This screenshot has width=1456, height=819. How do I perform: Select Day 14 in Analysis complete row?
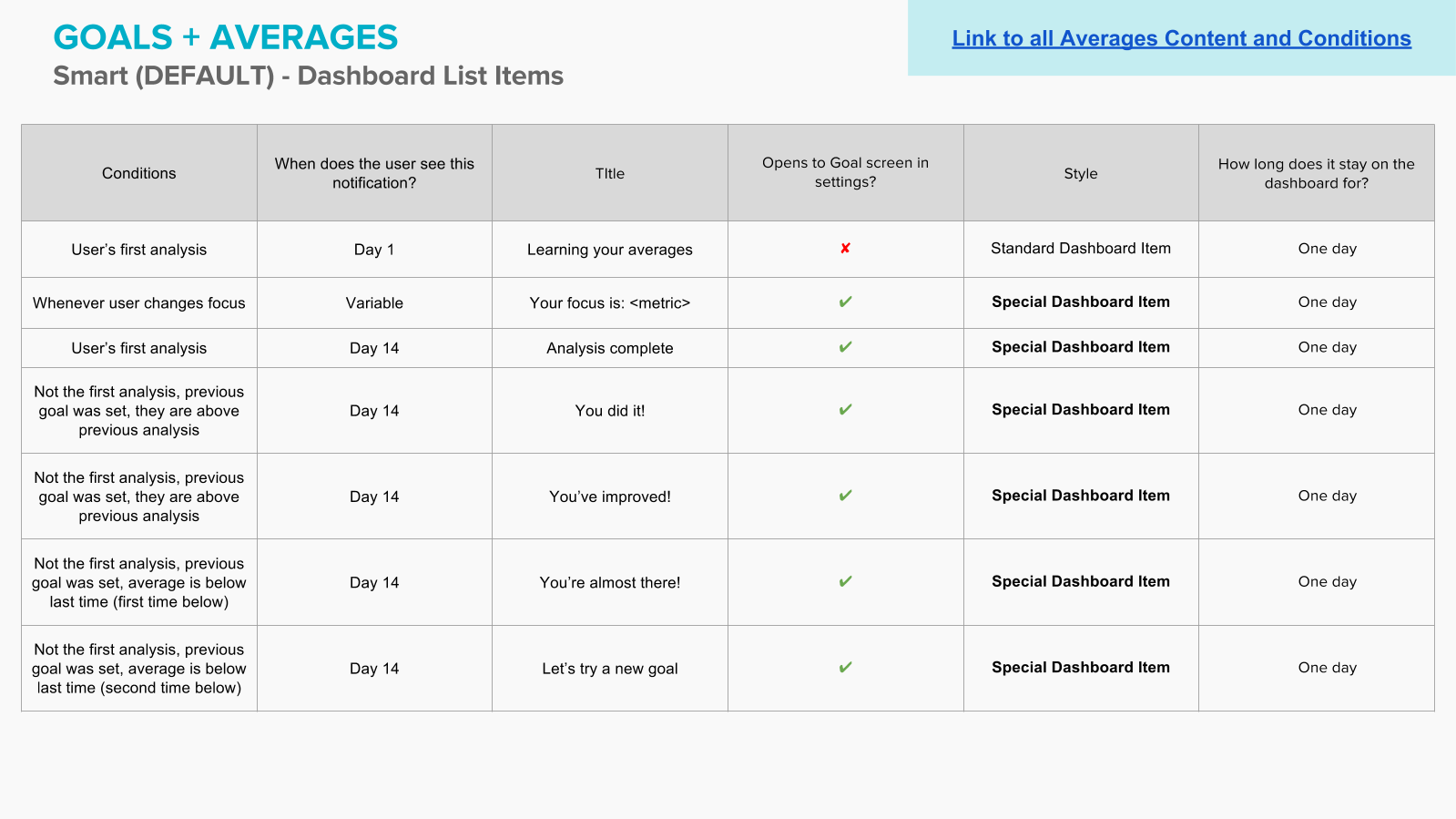[x=374, y=348]
